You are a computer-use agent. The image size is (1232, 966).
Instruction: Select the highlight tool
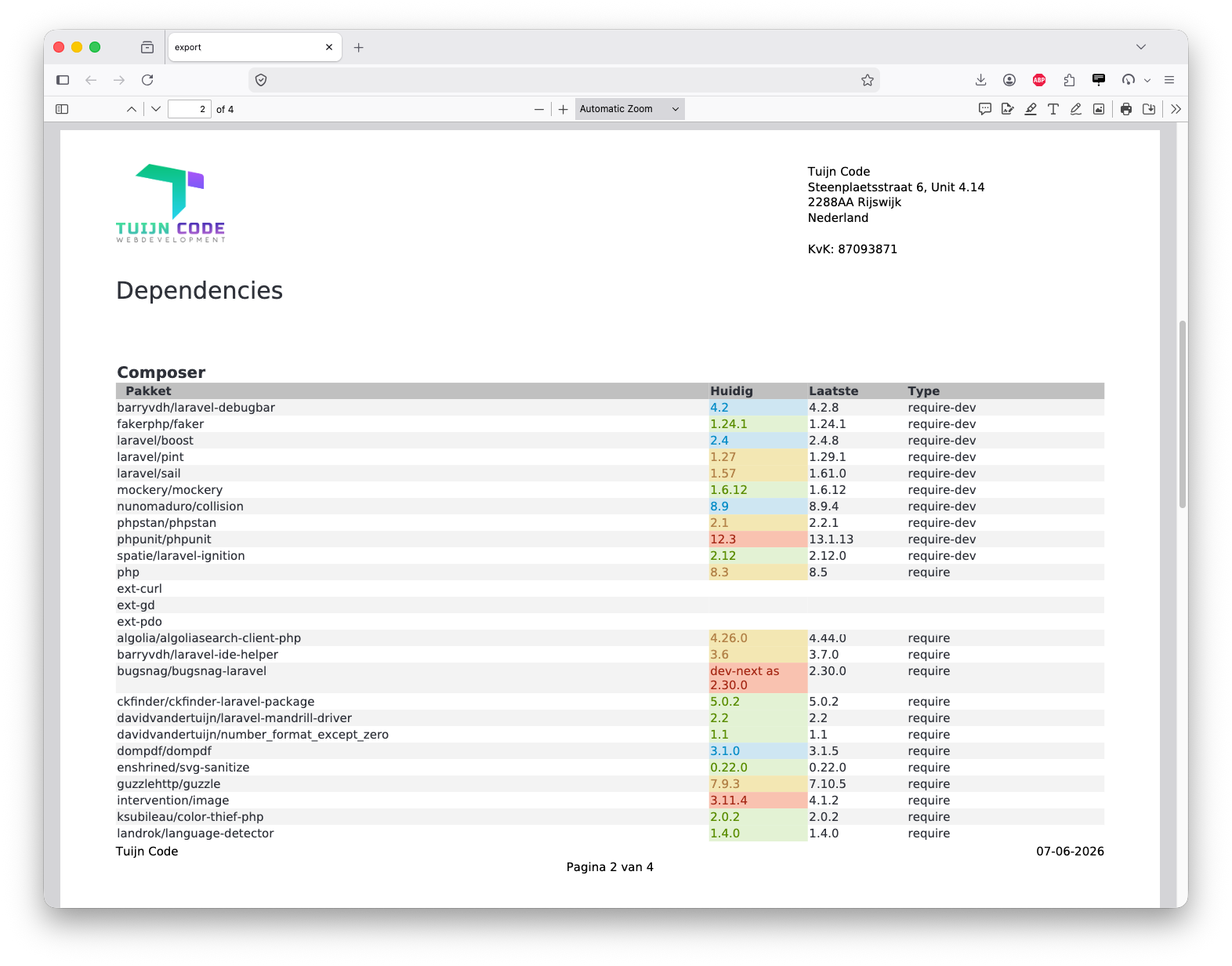1031,109
